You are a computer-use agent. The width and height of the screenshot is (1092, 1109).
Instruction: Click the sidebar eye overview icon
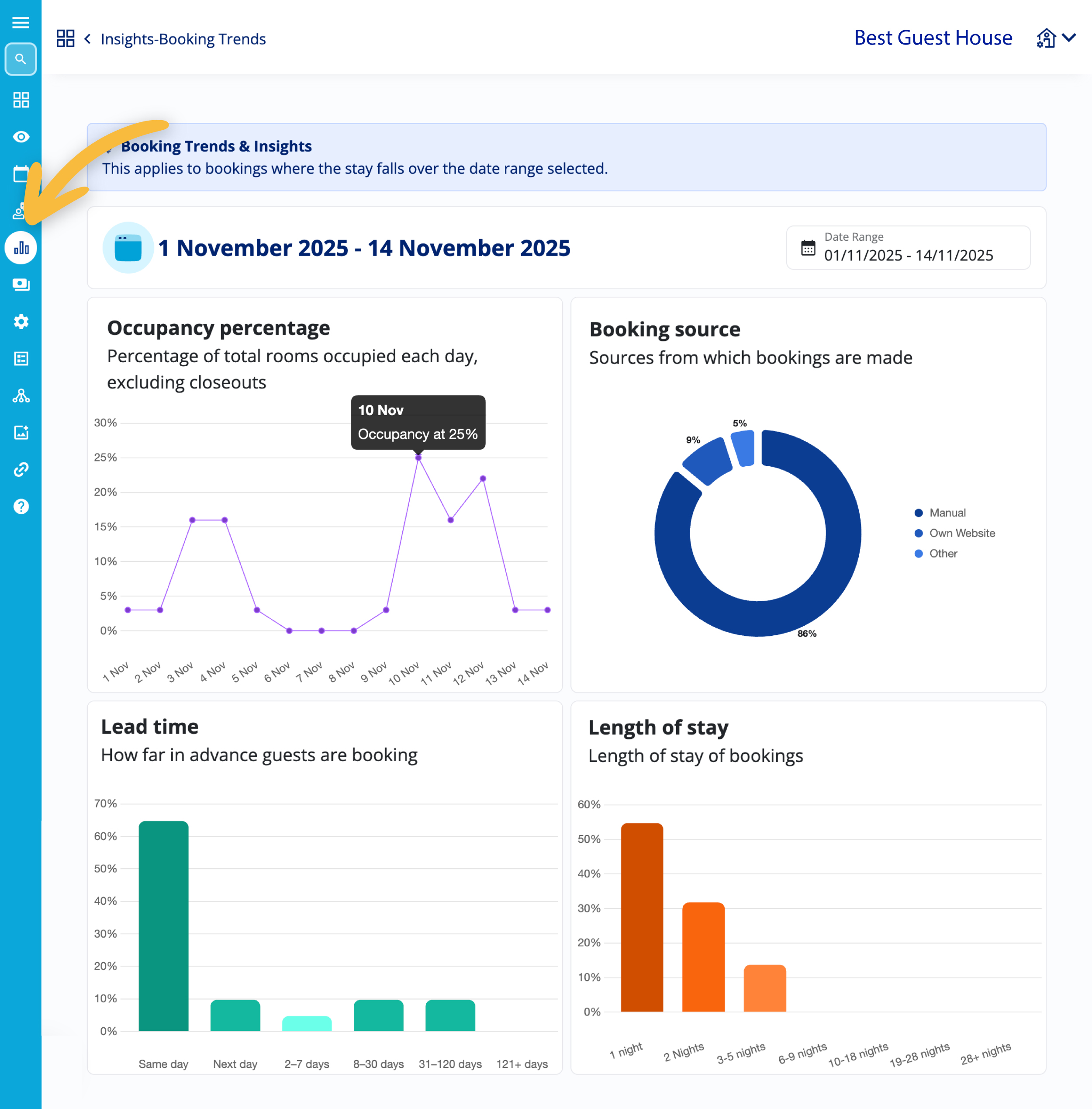point(21,136)
